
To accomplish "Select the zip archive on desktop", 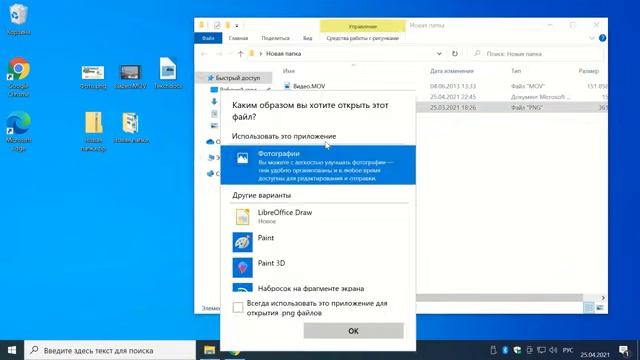I will point(93,131).
